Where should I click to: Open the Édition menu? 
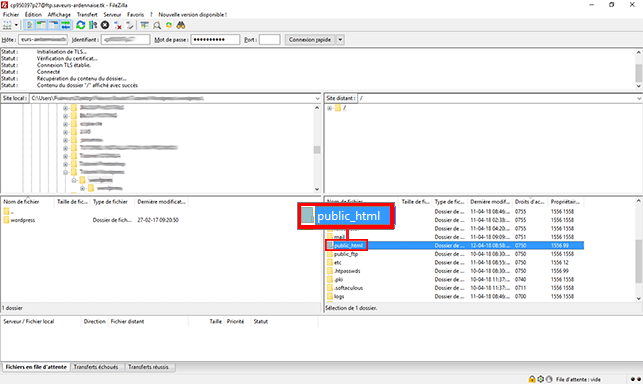[x=33, y=14]
